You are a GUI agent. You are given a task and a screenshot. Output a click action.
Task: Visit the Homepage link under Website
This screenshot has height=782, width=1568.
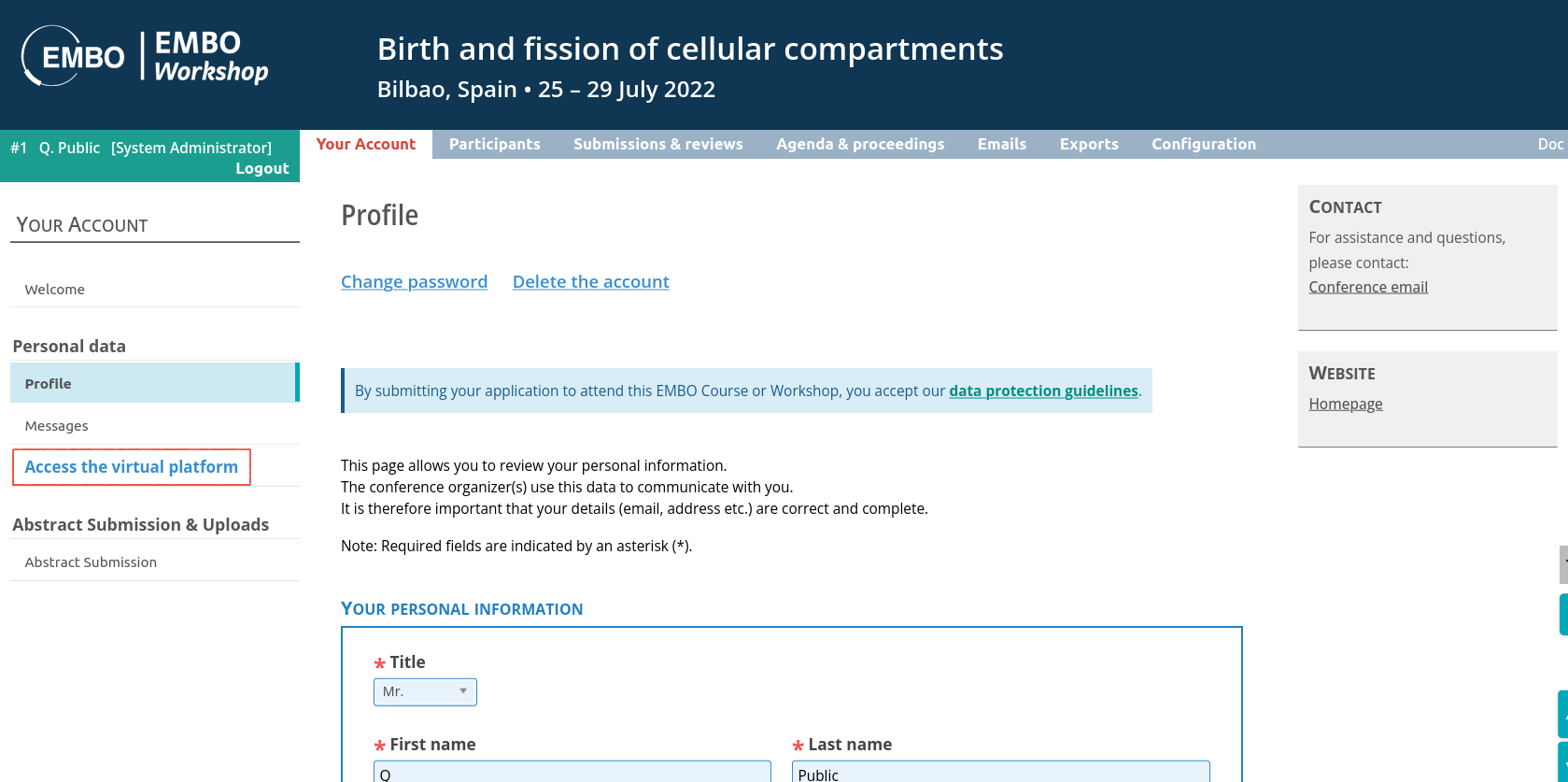point(1345,404)
